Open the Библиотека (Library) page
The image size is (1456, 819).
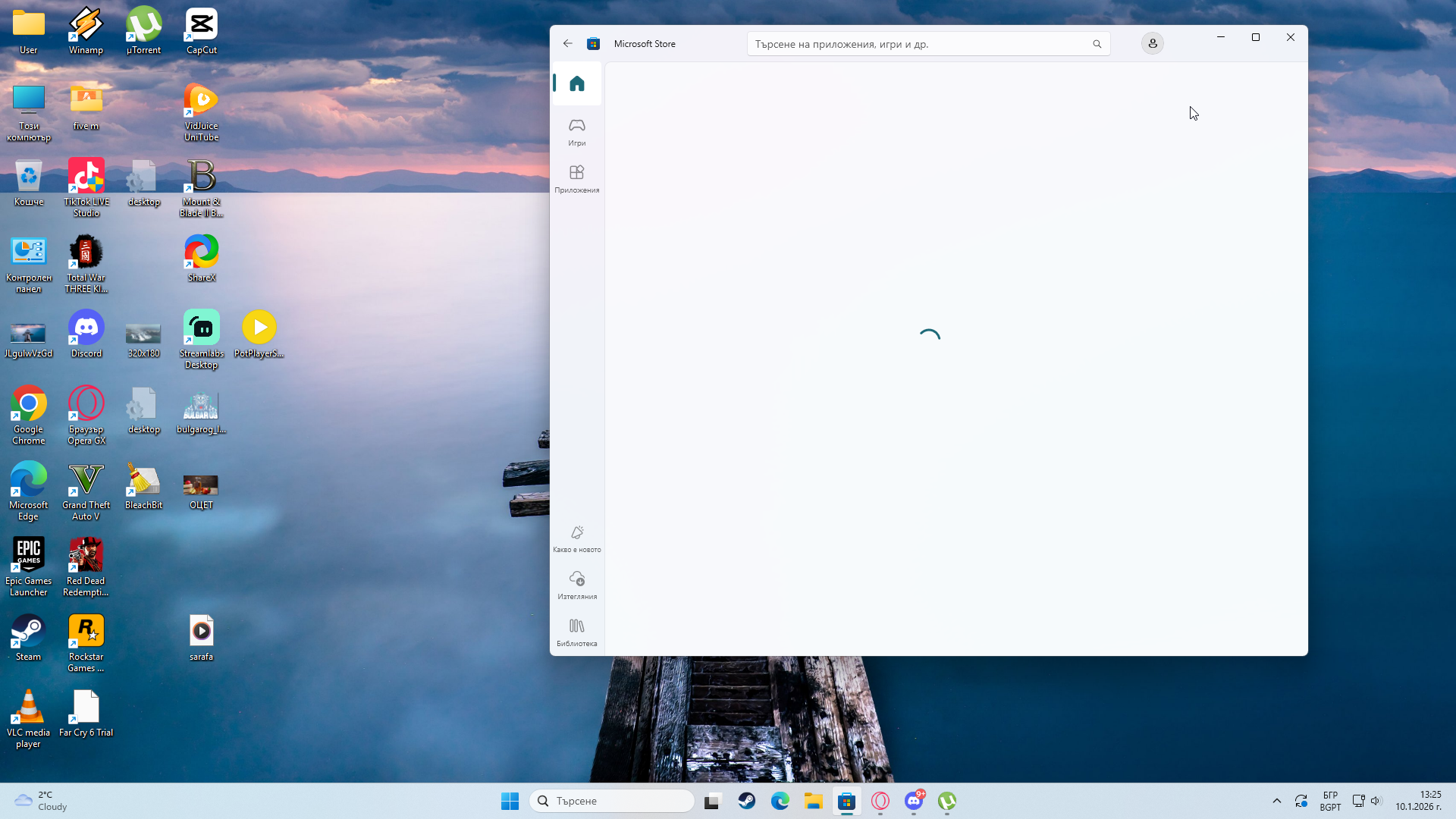[576, 632]
